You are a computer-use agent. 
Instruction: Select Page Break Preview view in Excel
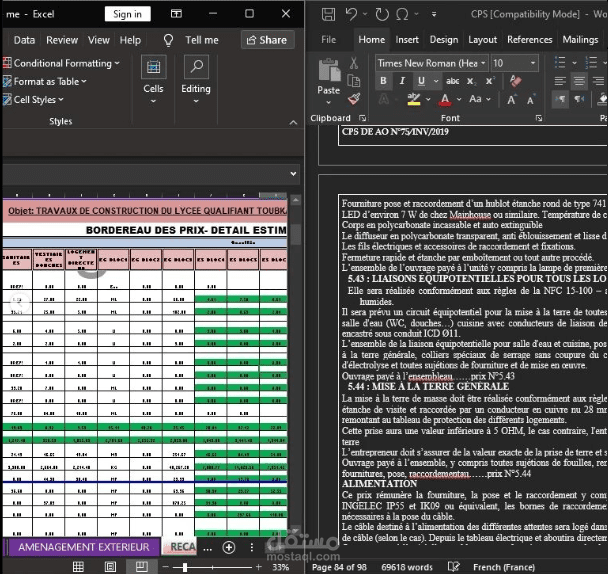click(x=142, y=567)
